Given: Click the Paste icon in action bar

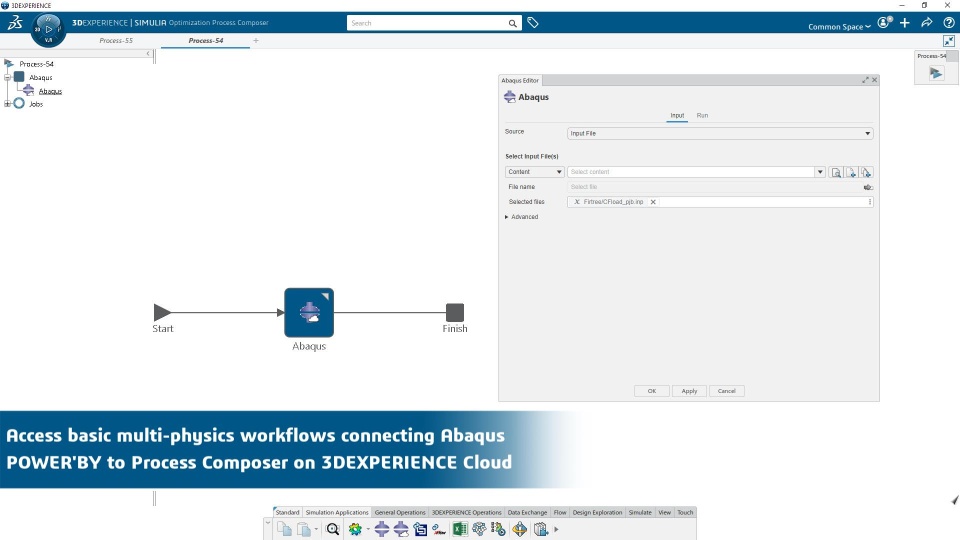Looking at the screenshot, I should point(304,529).
